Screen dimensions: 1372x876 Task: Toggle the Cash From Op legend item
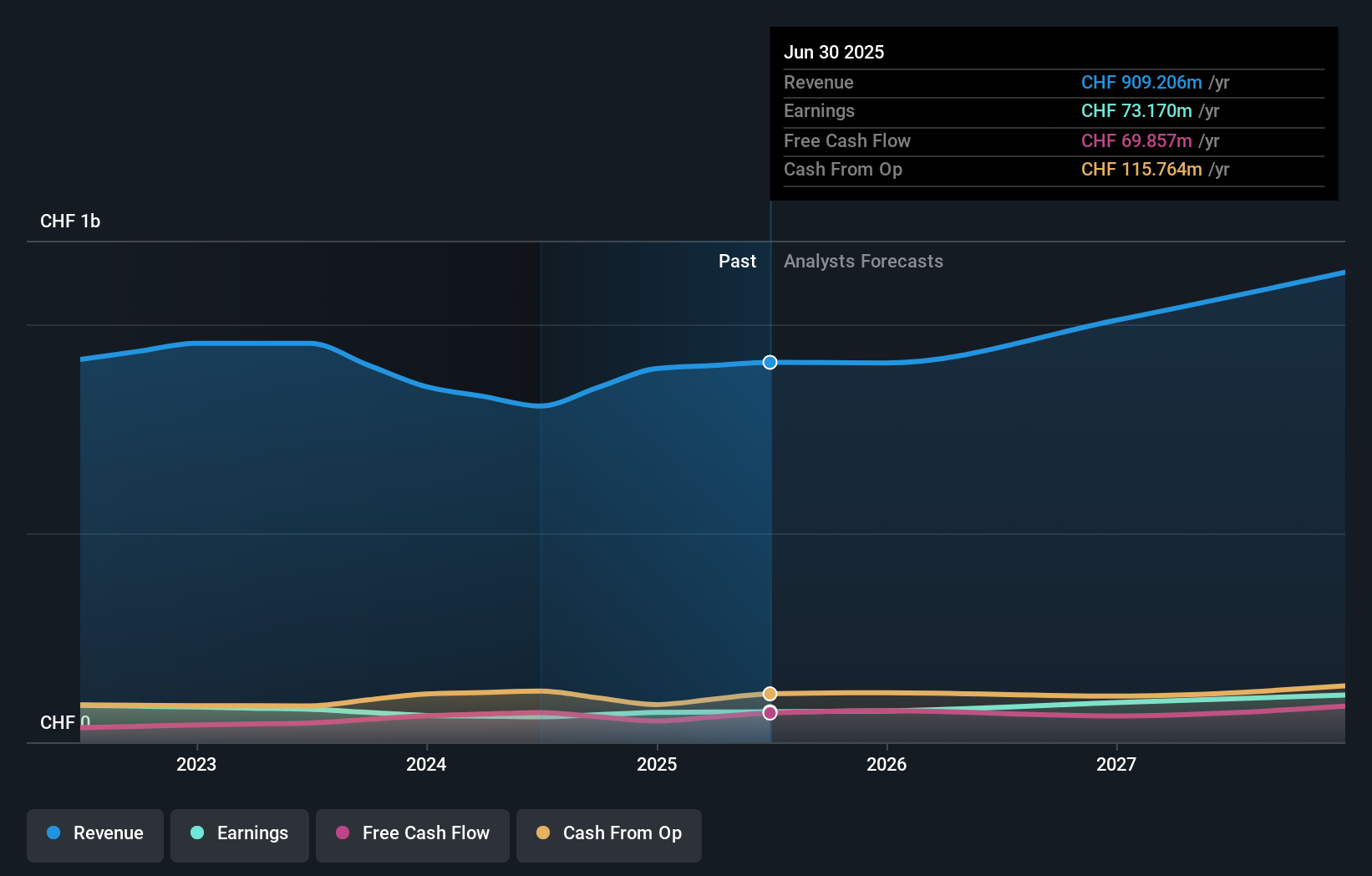click(609, 833)
